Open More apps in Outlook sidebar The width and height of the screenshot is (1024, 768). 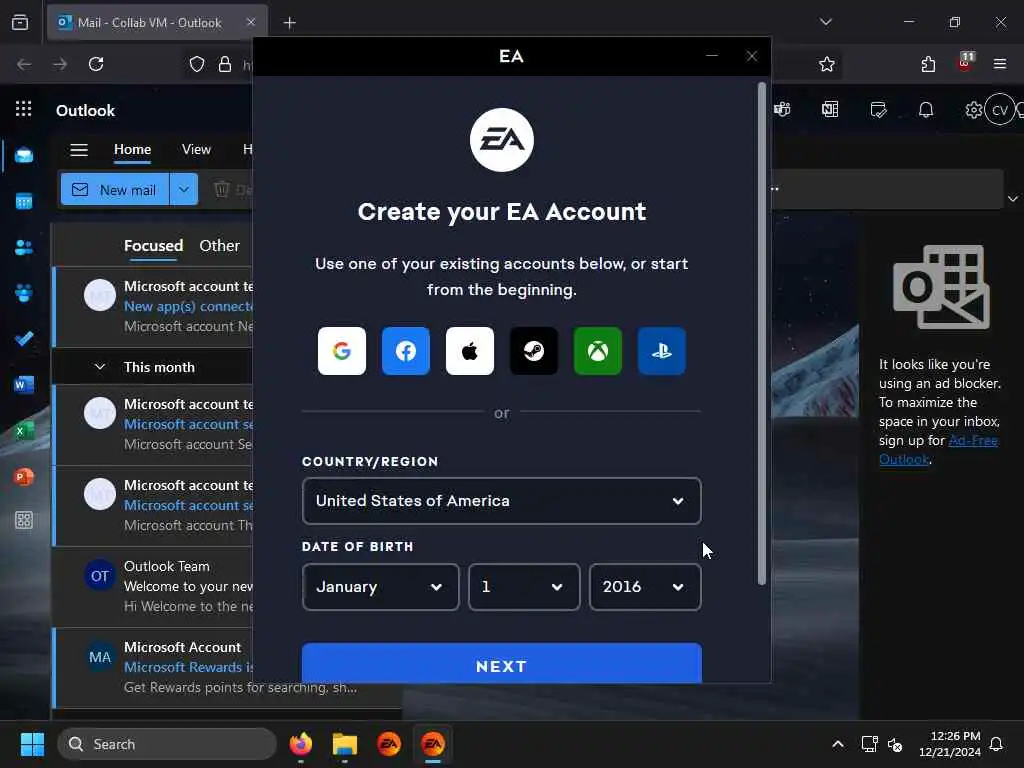click(24, 520)
